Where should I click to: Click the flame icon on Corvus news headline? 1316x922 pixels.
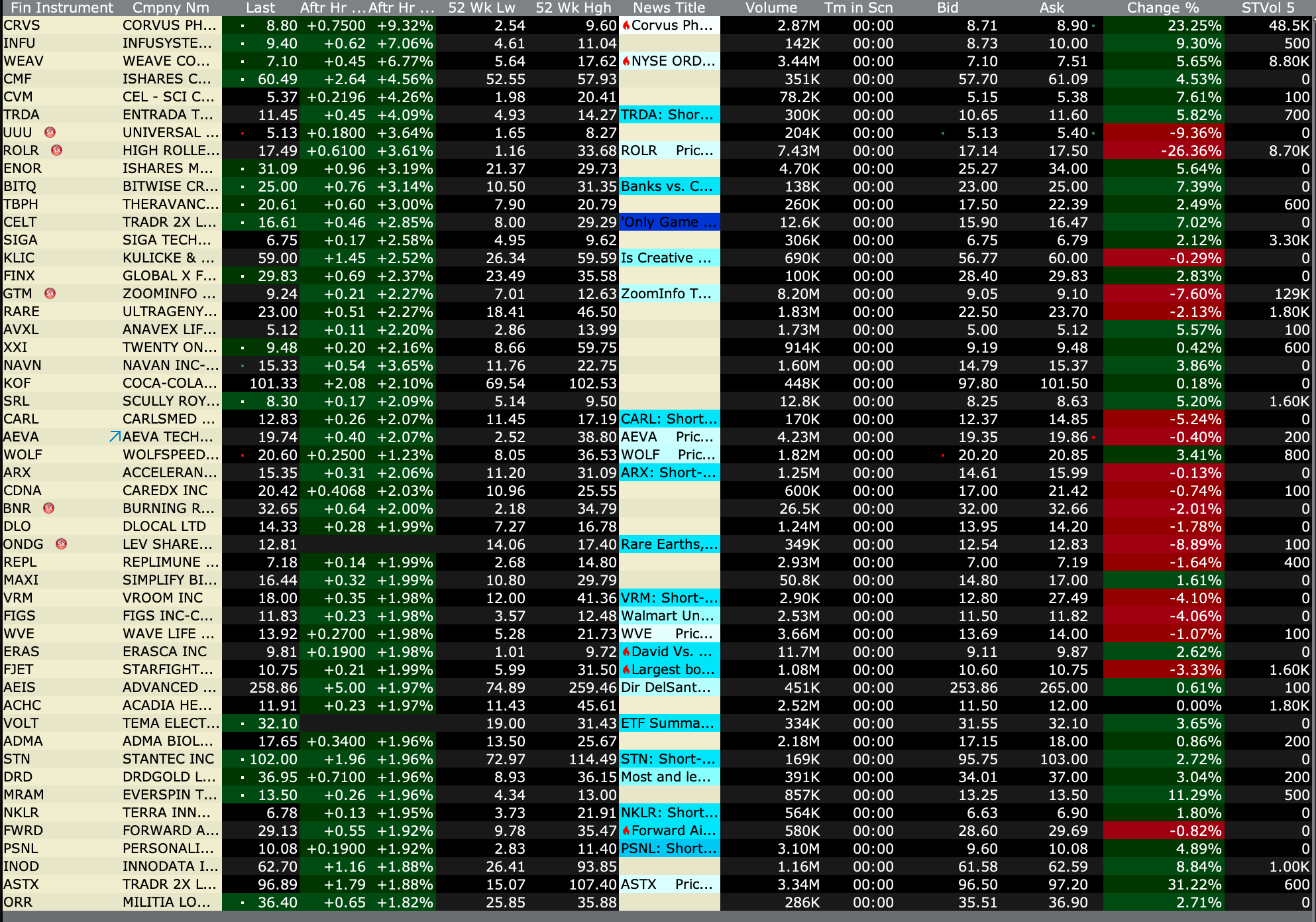(x=626, y=26)
